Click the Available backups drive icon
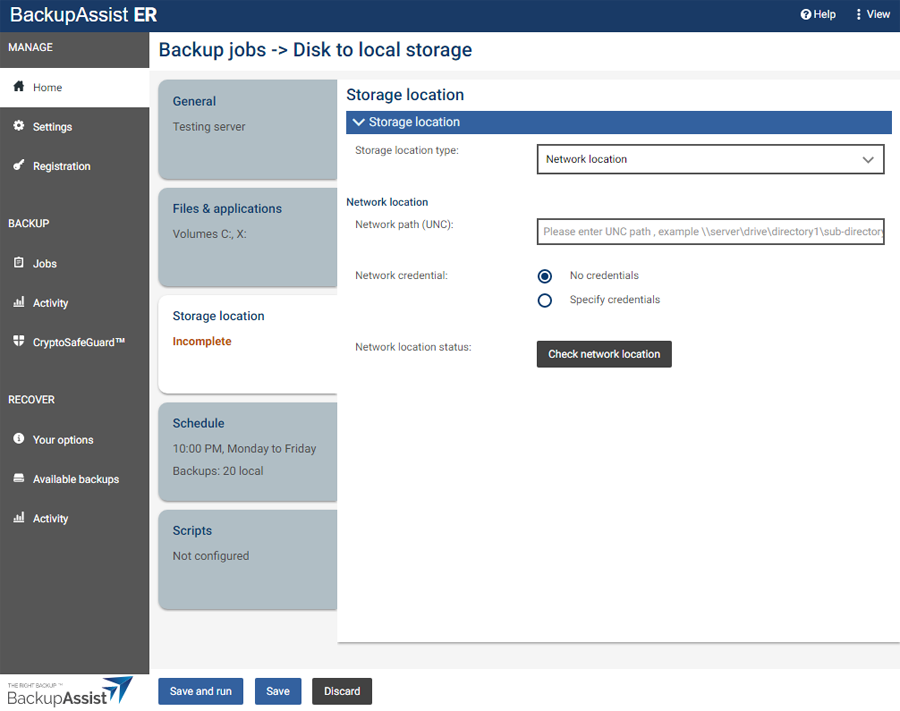This screenshot has width=900, height=711. [x=19, y=478]
